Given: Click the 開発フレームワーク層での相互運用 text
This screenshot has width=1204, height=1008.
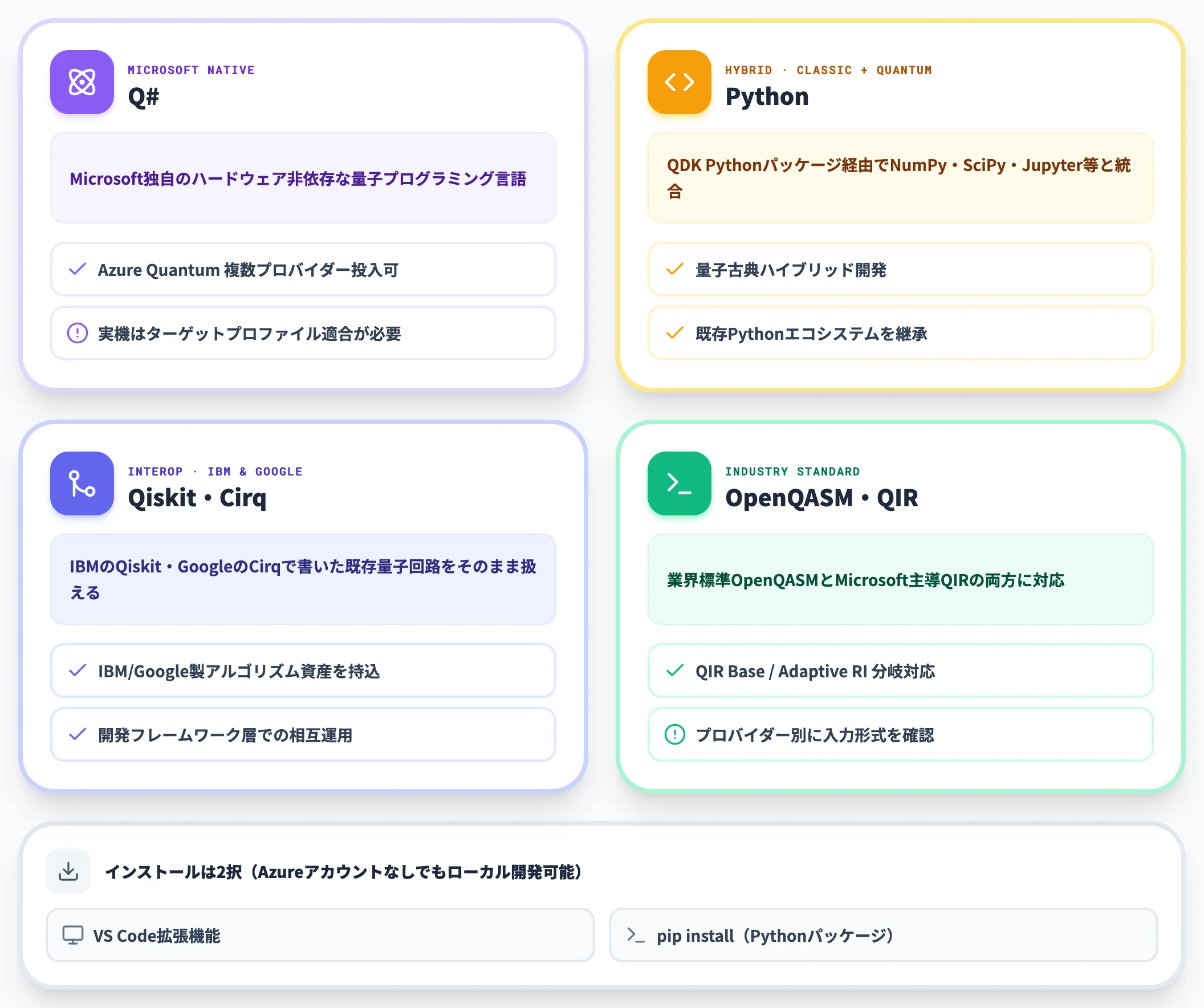Looking at the screenshot, I should [x=225, y=735].
